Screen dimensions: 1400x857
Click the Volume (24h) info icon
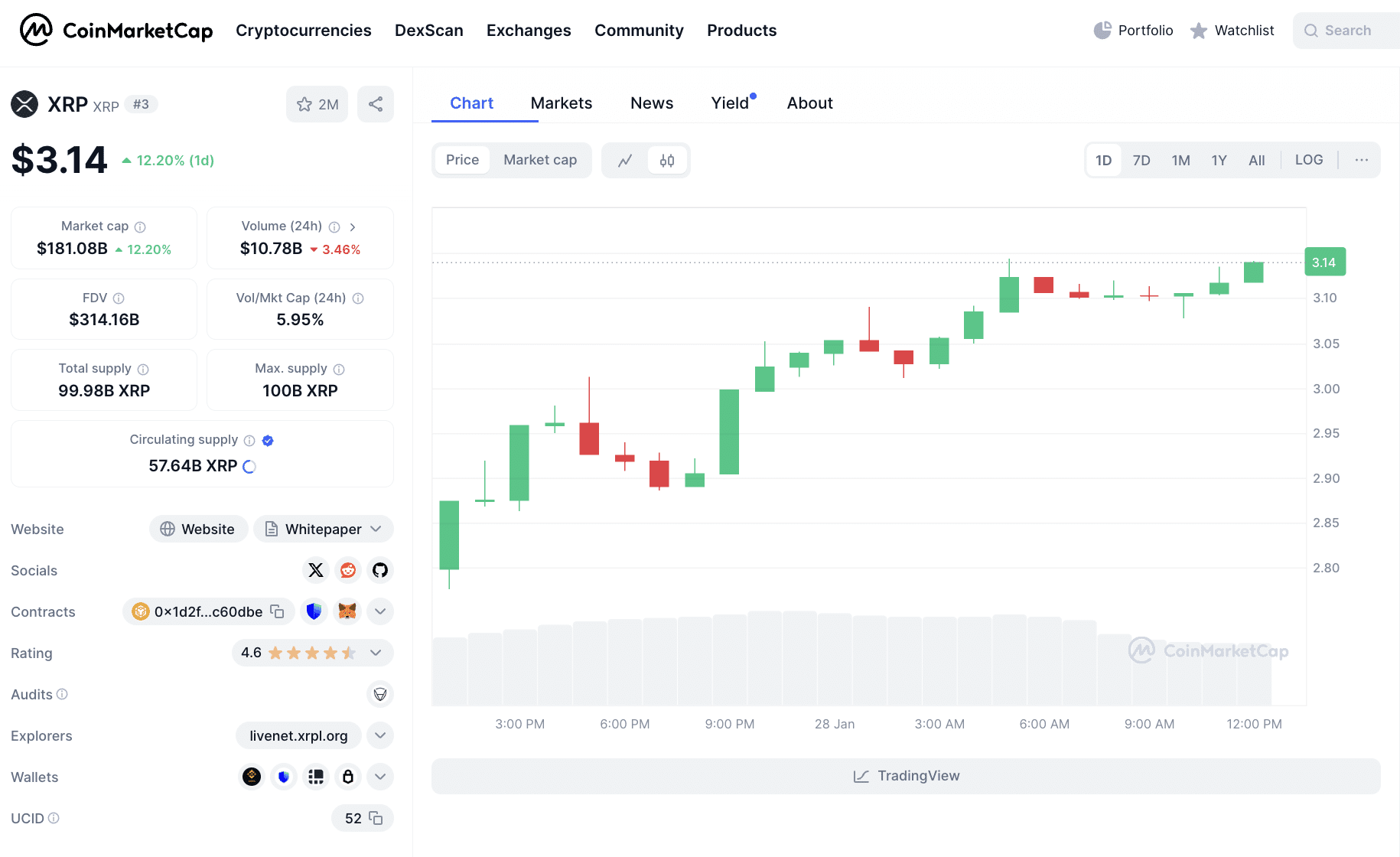click(x=334, y=227)
